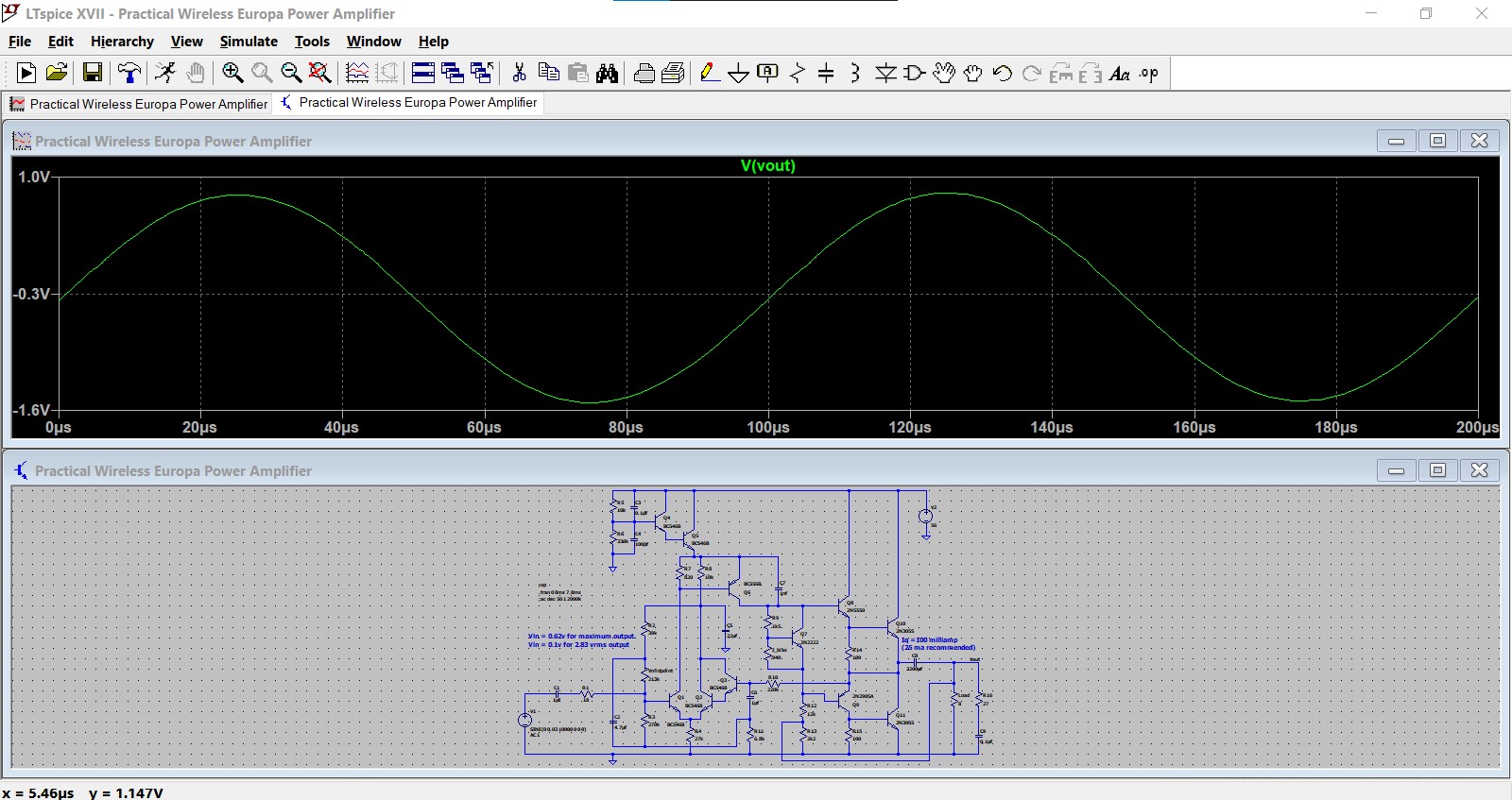Open the Window menu
The height and width of the screenshot is (800, 1512).
point(373,42)
